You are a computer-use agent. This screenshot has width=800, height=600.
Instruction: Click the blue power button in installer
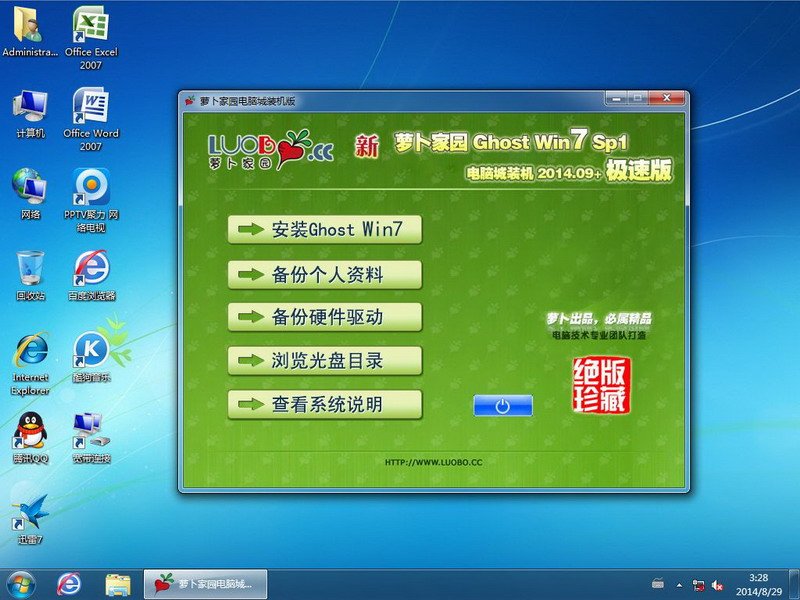click(x=503, y=406)
